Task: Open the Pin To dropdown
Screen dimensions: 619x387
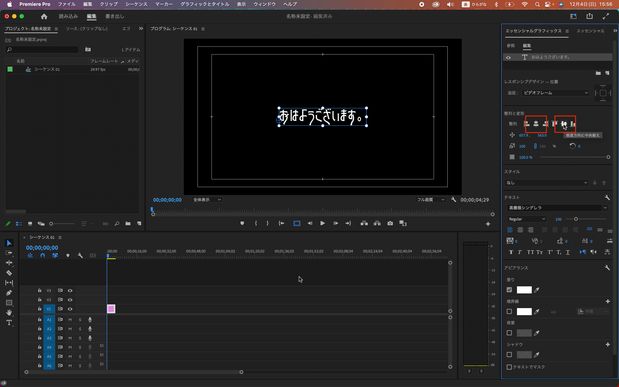Action: [x=555, y=93]
